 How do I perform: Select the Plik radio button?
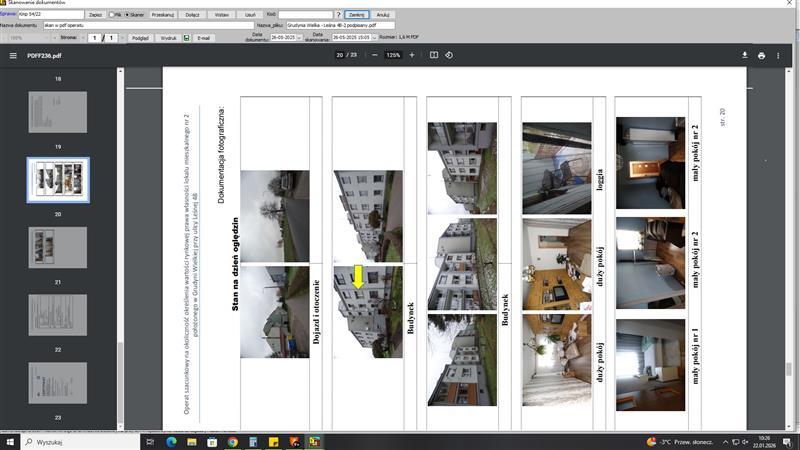pos(113,15)
